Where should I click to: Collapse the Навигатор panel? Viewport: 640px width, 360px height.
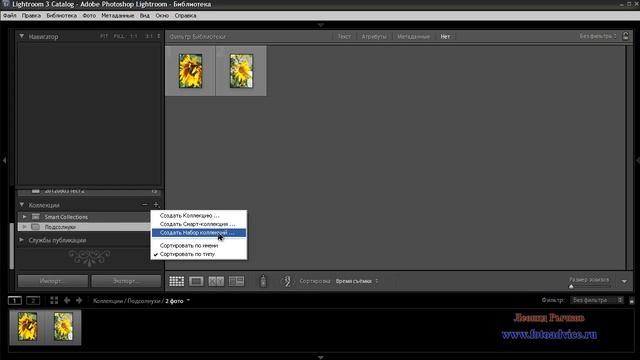click(x=22, y=36)
